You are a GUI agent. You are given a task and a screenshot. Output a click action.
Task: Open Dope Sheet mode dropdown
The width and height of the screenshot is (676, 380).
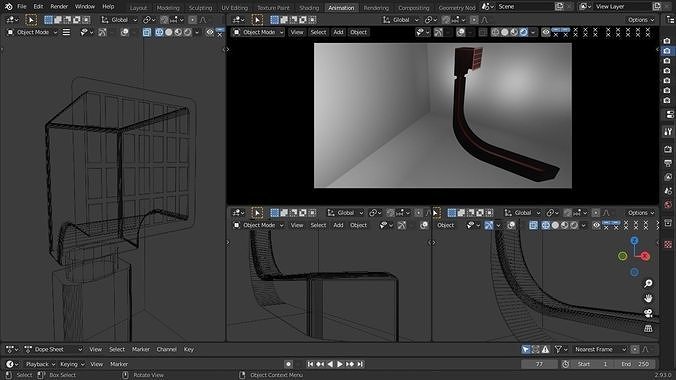coord(53,349)
